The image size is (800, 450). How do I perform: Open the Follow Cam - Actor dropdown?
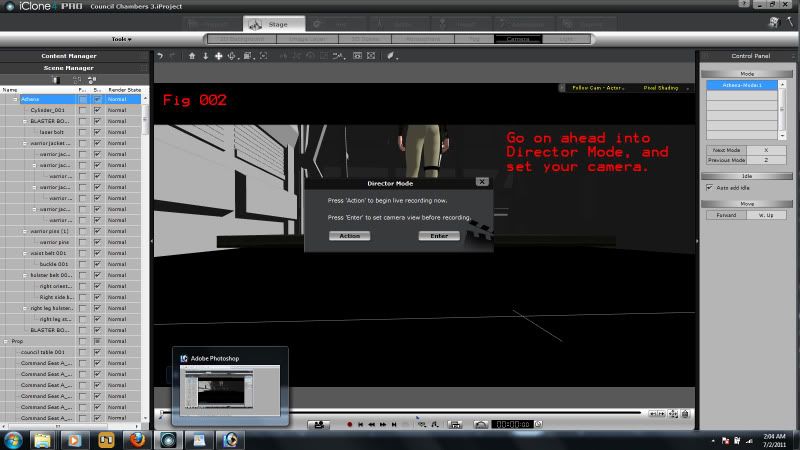(x=597, y=88)
